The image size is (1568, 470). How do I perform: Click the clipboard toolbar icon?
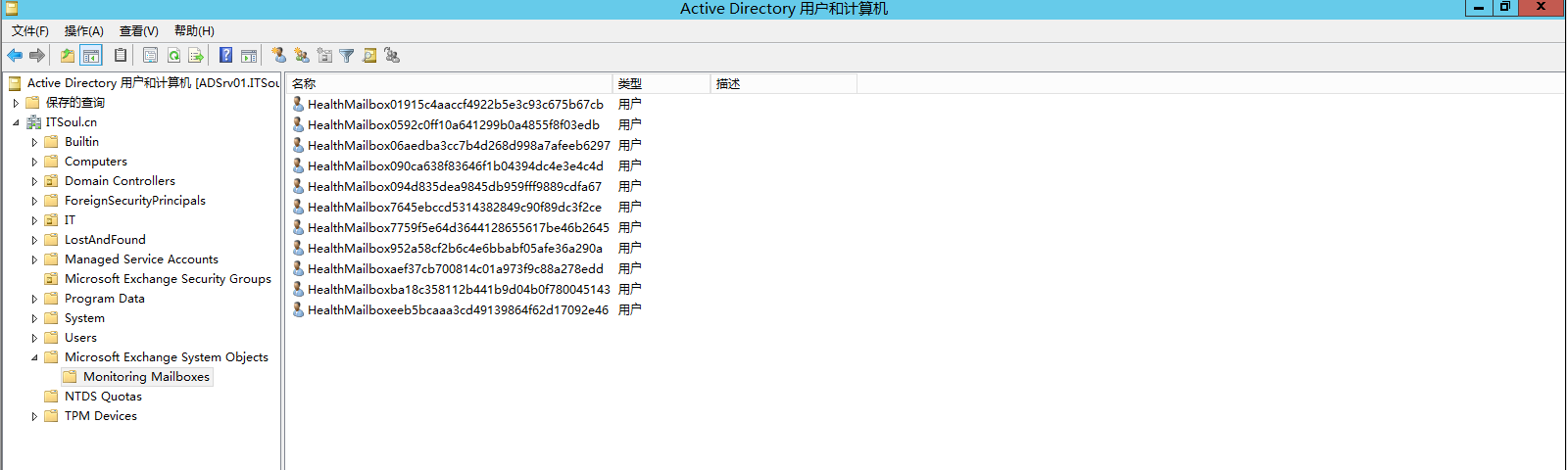tap(121, 56)
